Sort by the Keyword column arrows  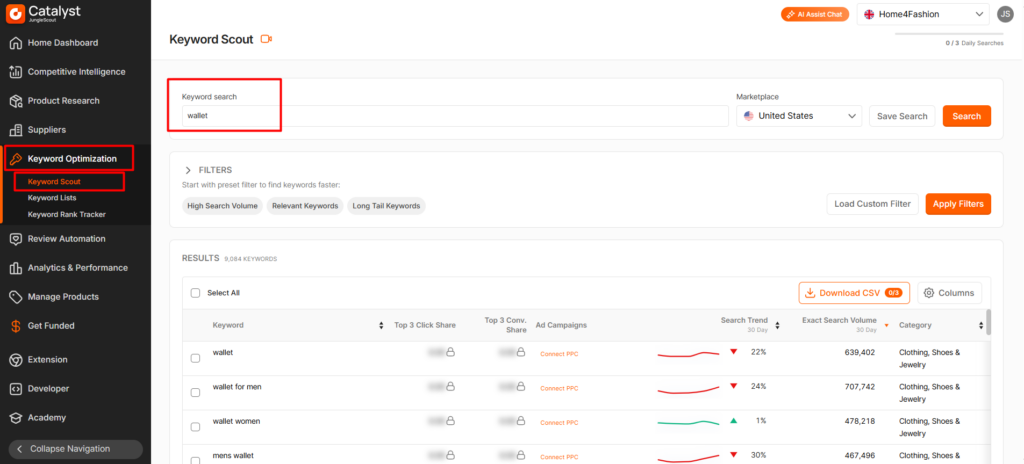click(381, 325)
